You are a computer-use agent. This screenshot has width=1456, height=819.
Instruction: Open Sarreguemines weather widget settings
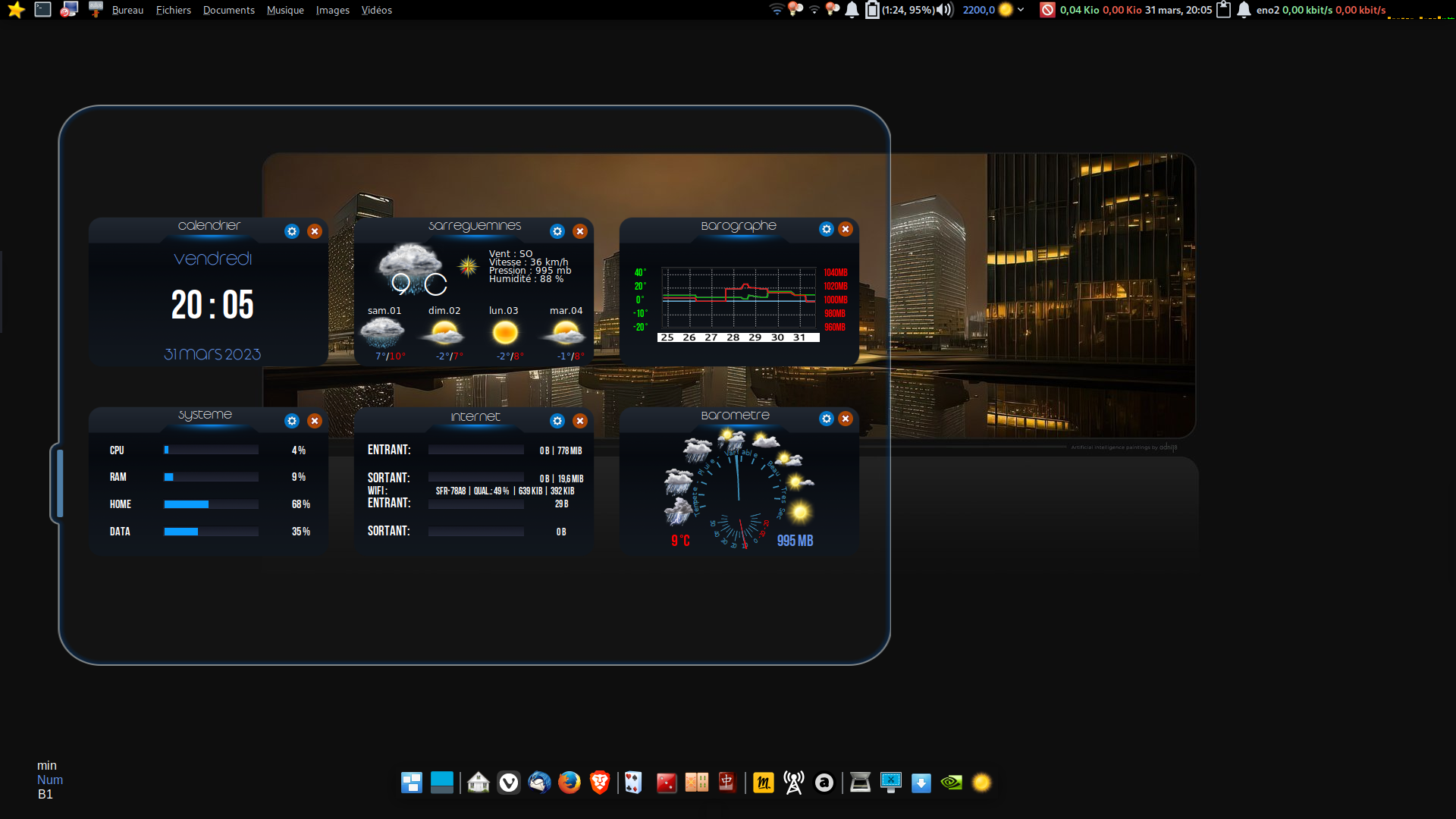557,231
